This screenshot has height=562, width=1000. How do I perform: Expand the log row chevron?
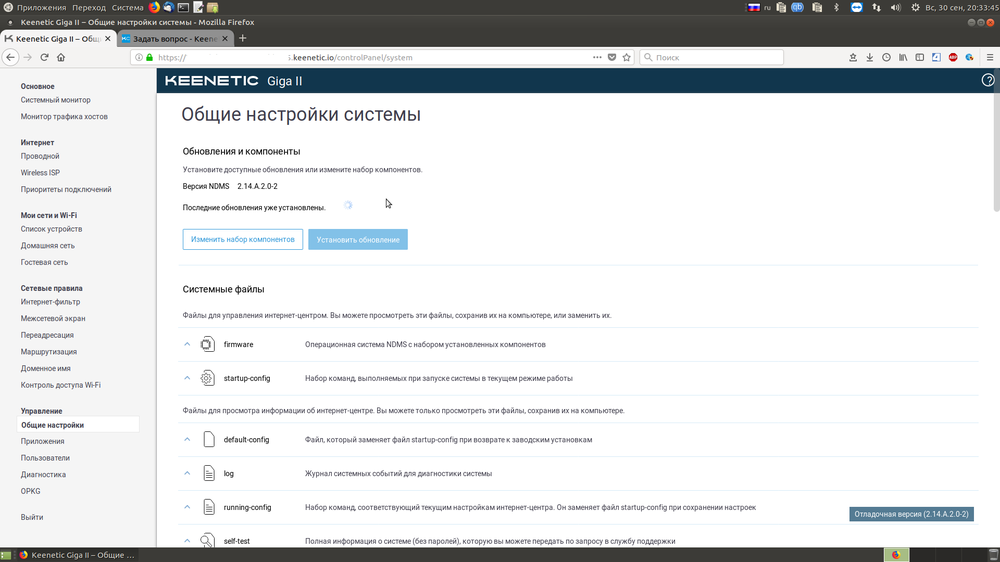click(x=188, y=473)
